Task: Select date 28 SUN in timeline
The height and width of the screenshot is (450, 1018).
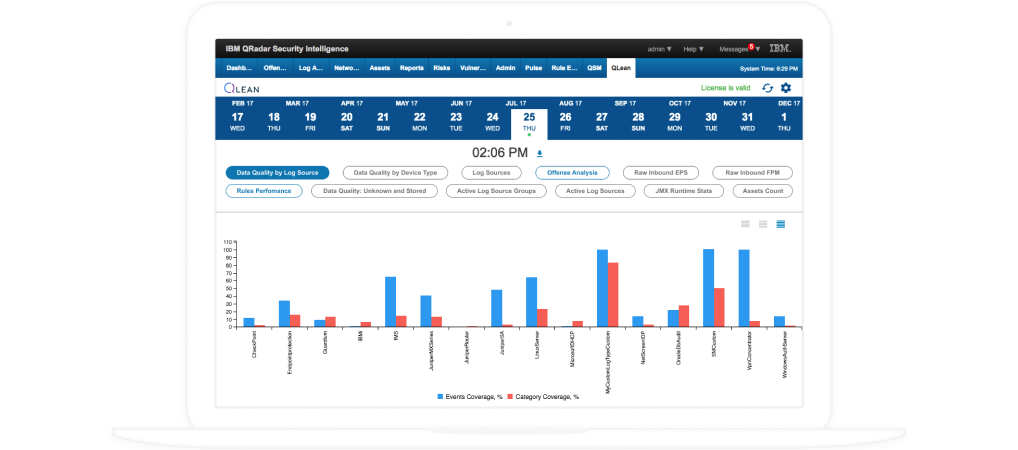Action: 638,121
